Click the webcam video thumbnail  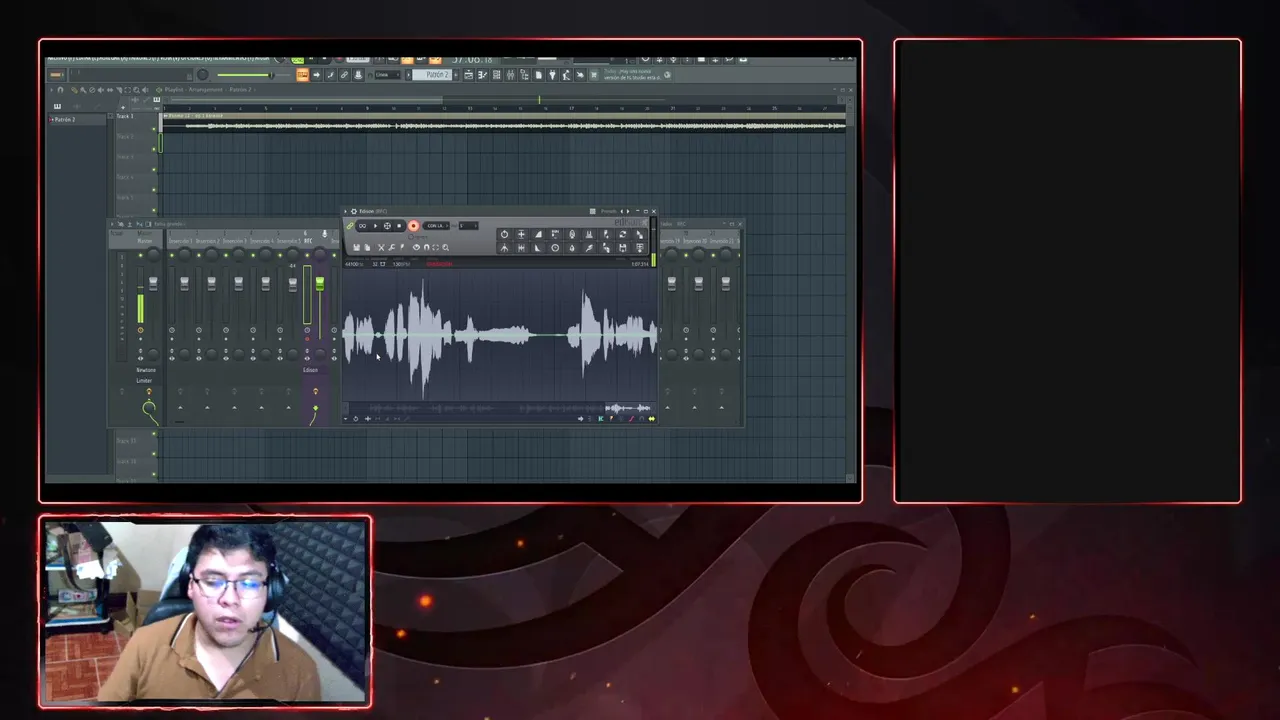[x=205, y=611]
